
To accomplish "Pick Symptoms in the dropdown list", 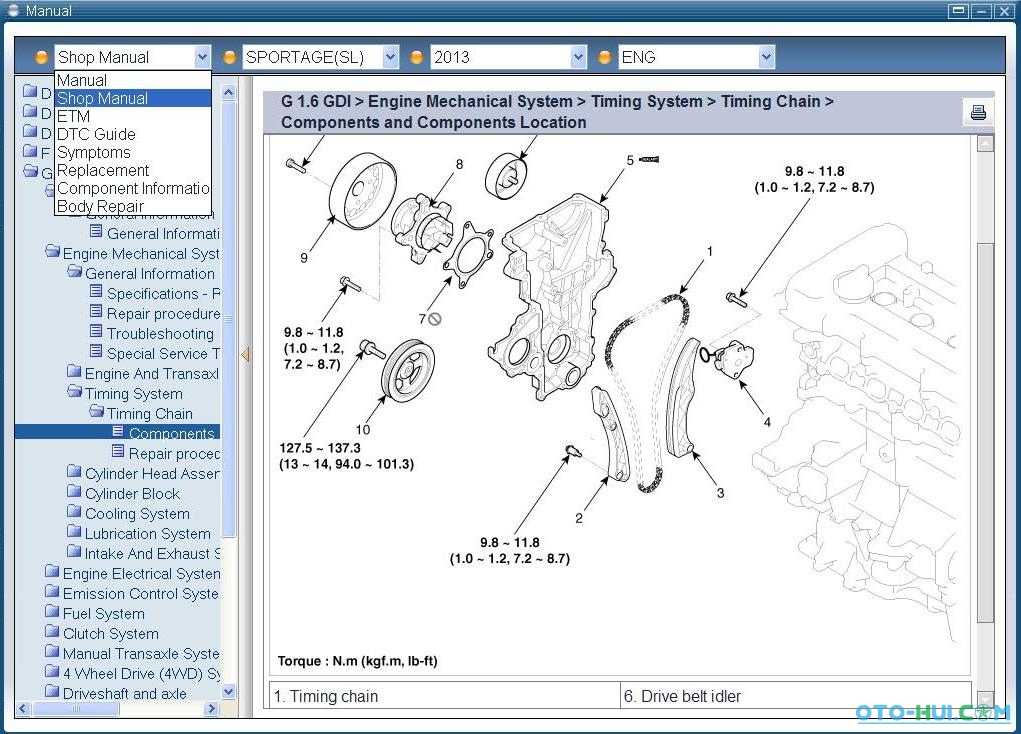I will [133, 152].
